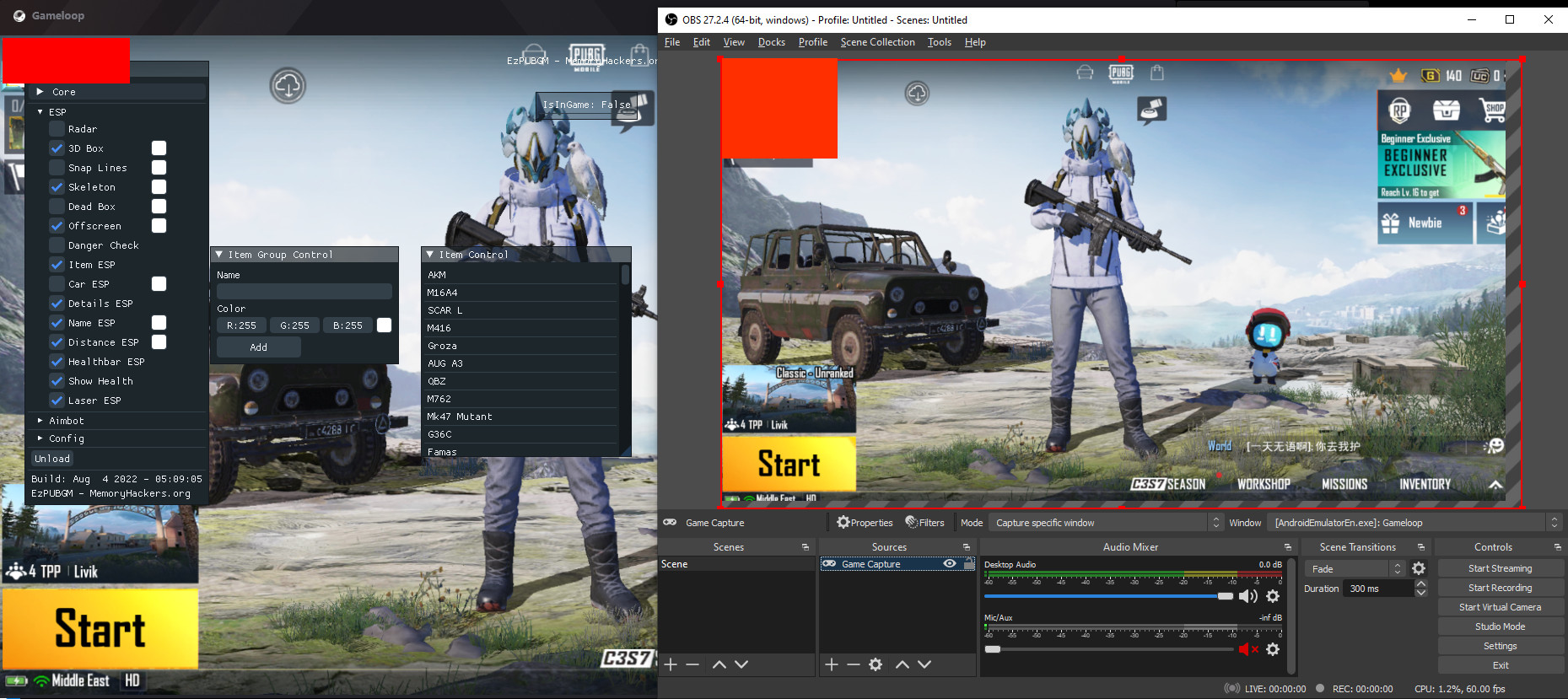The height and width of the screenshot is (699, 1568).
Task: Open the Tools menu in OBS
Action: pos(940,42)
